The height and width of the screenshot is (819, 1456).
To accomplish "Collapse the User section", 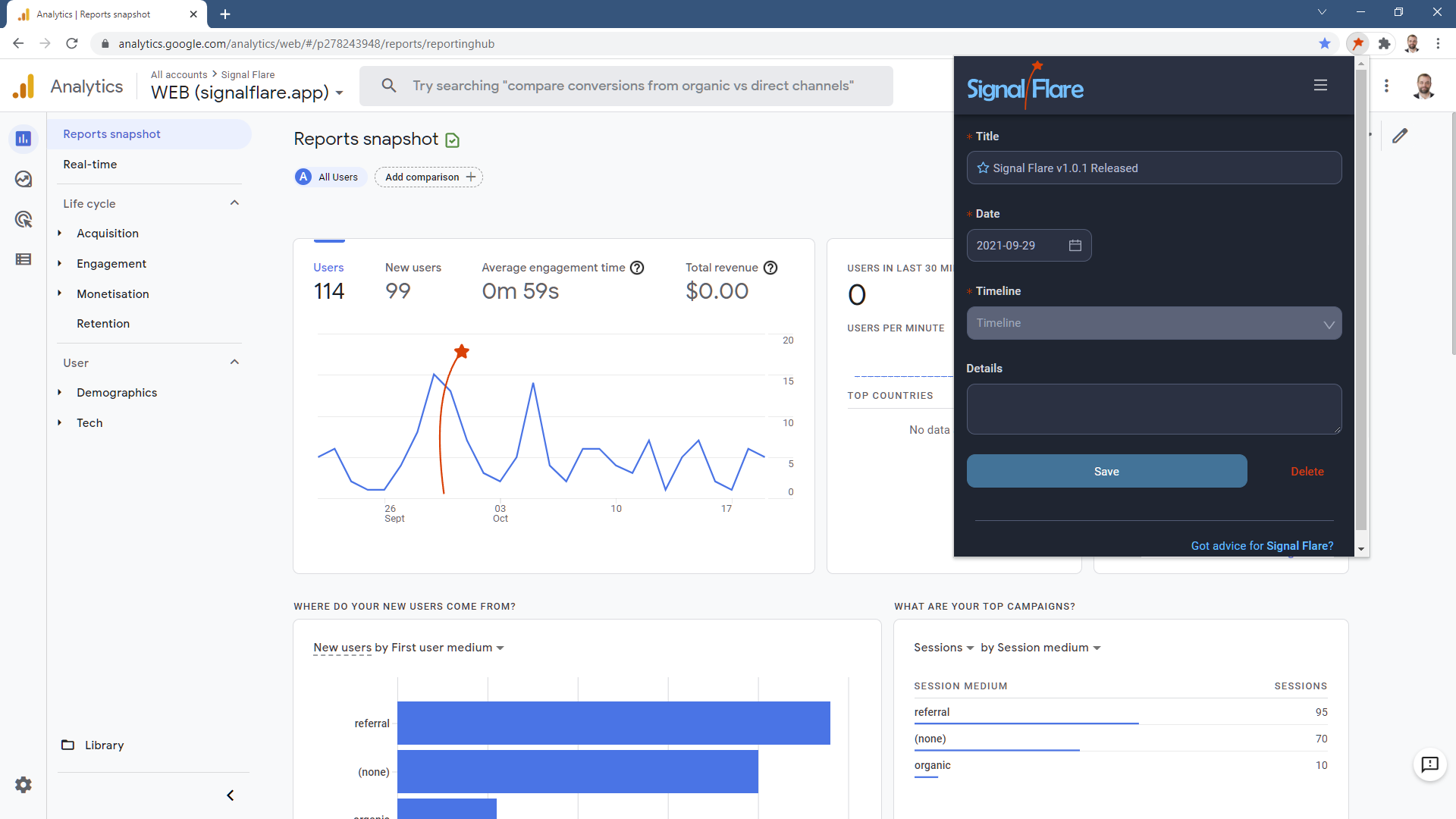I will coord(235,362).
